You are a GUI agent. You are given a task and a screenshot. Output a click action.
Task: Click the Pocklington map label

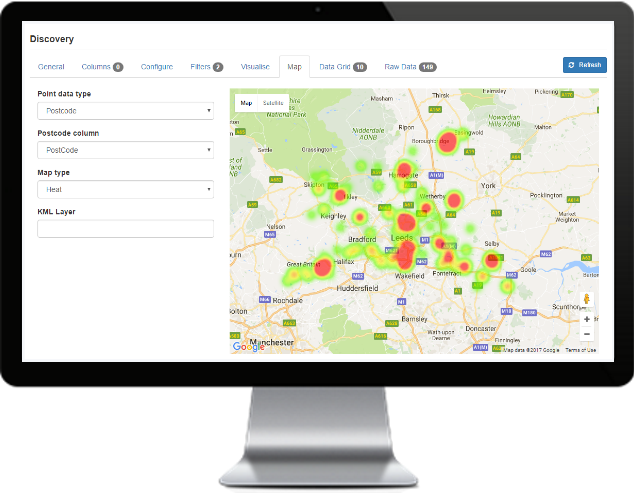click(546, 196)
